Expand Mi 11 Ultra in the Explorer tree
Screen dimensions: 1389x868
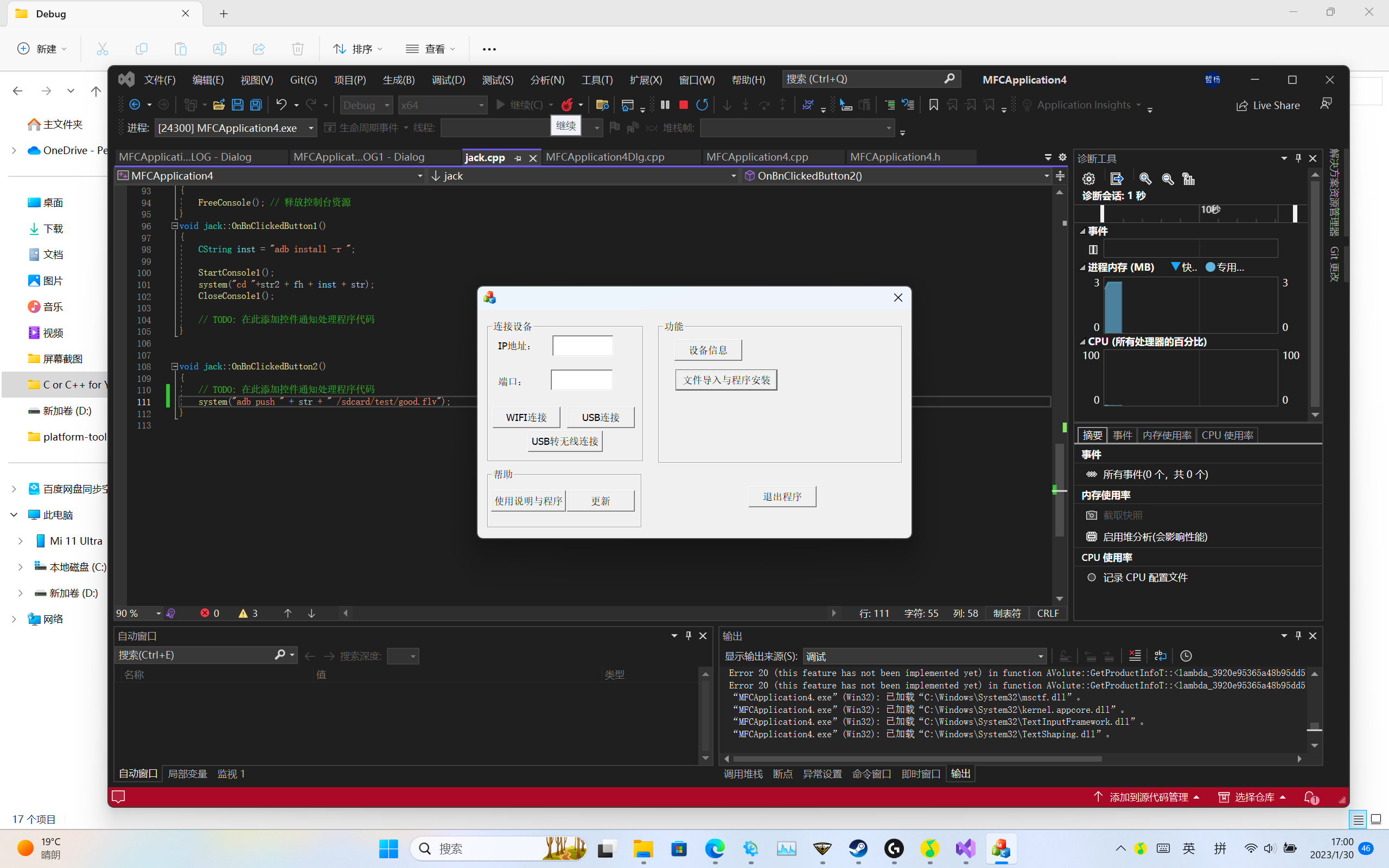click(21, 541)
